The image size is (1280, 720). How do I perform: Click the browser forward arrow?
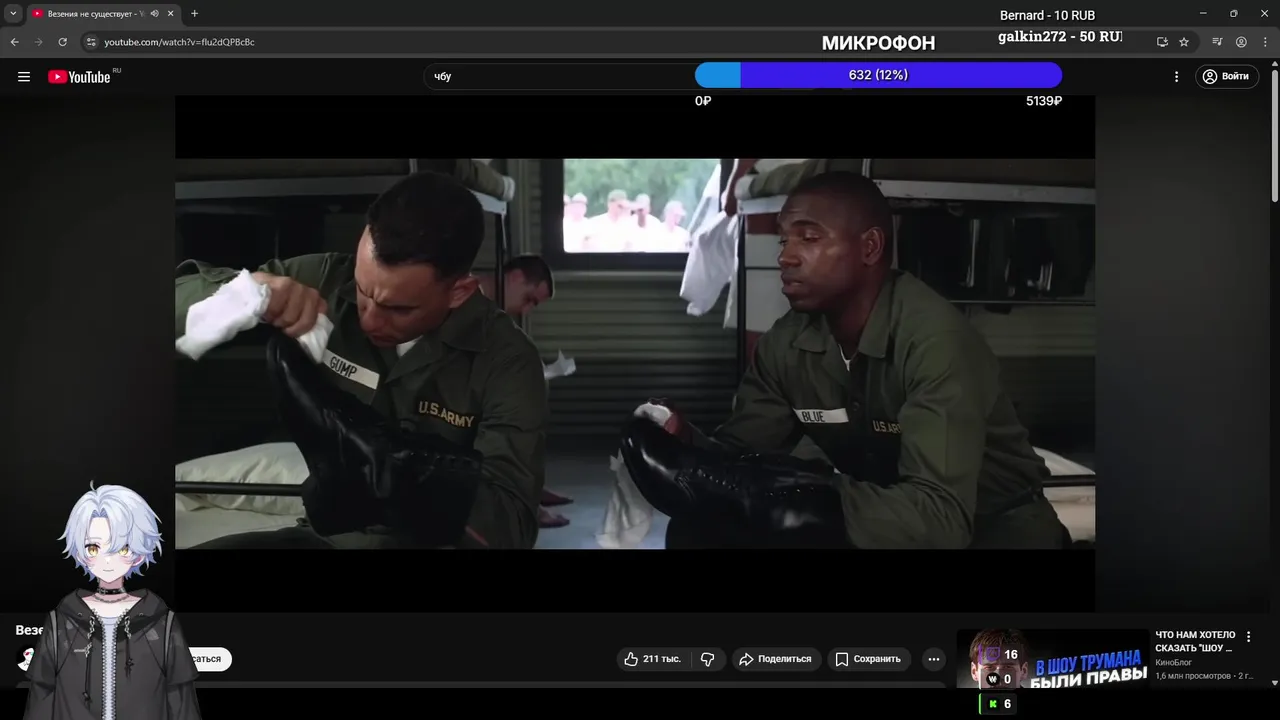point(39,42)
